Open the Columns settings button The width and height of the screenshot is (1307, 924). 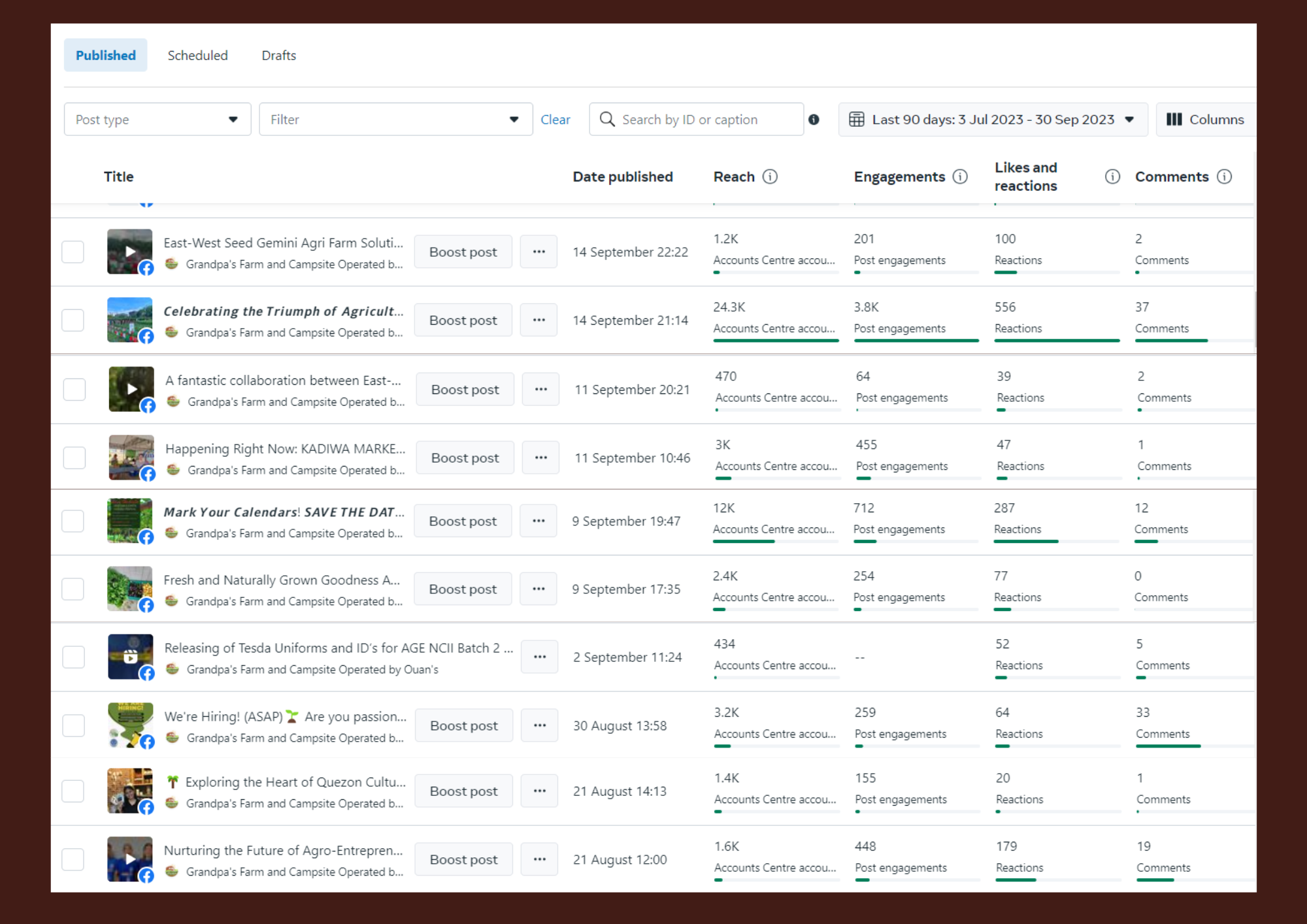[x=1205, y=120]
